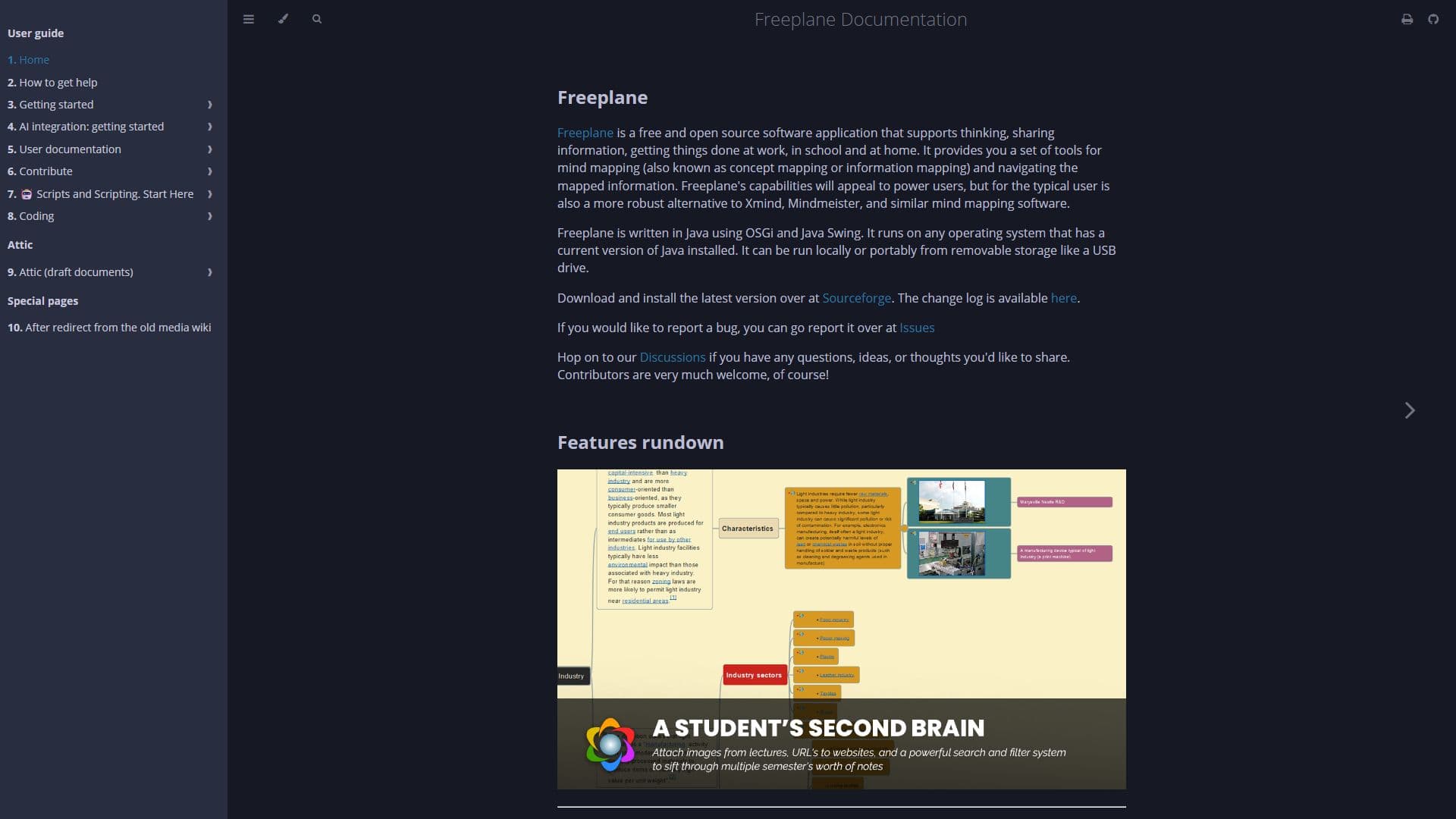
Task: Open How to get help page
Action: tap(52, 82)
